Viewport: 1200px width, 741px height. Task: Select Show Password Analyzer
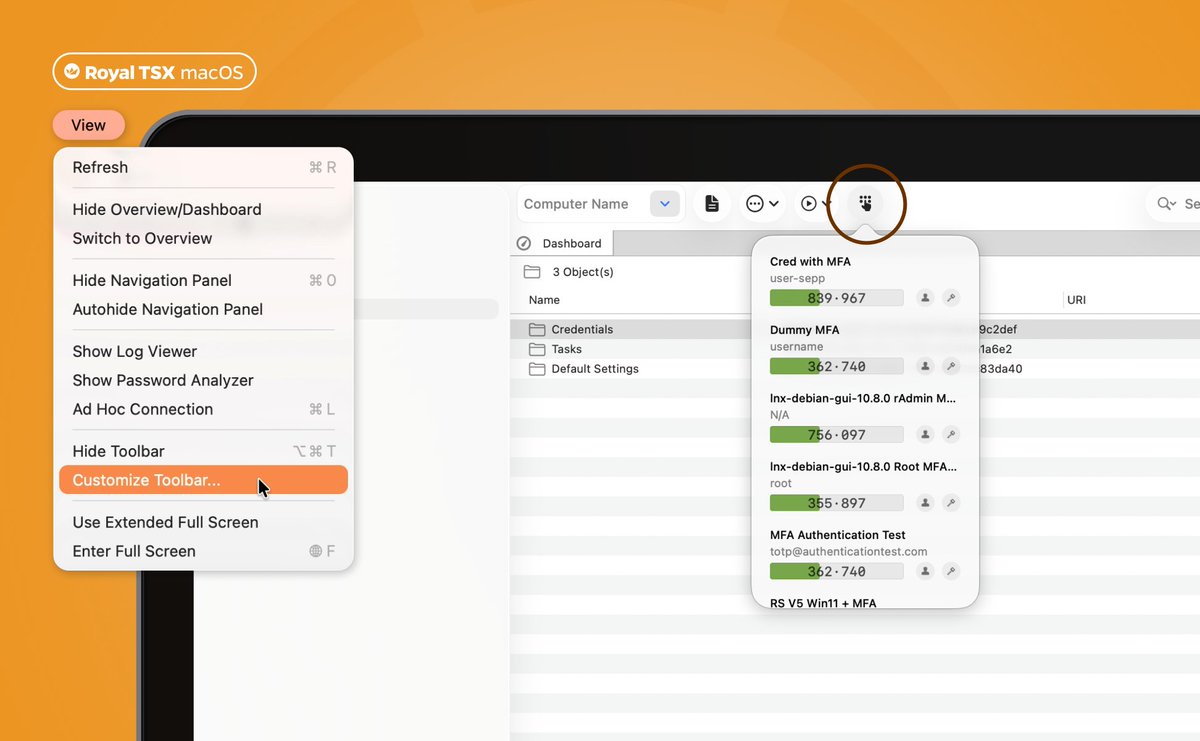point(203,380)
